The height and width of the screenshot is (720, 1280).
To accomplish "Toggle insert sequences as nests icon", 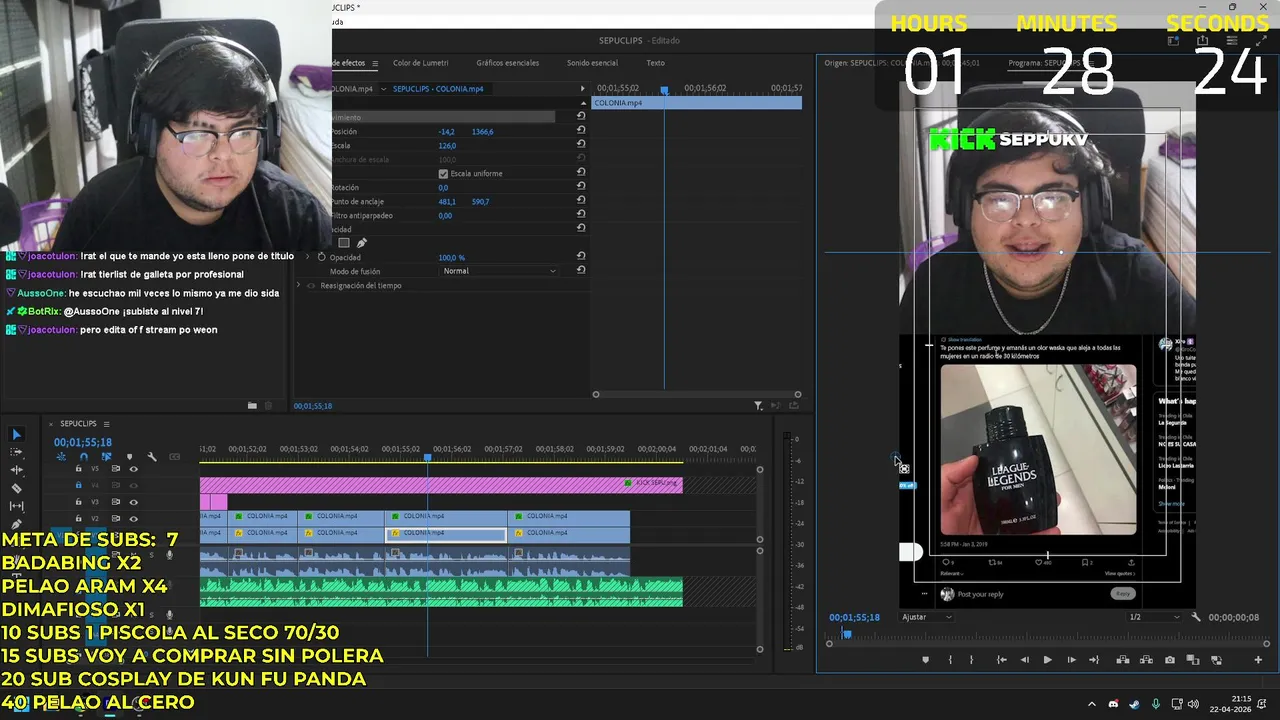I will [x=61, y=457].
